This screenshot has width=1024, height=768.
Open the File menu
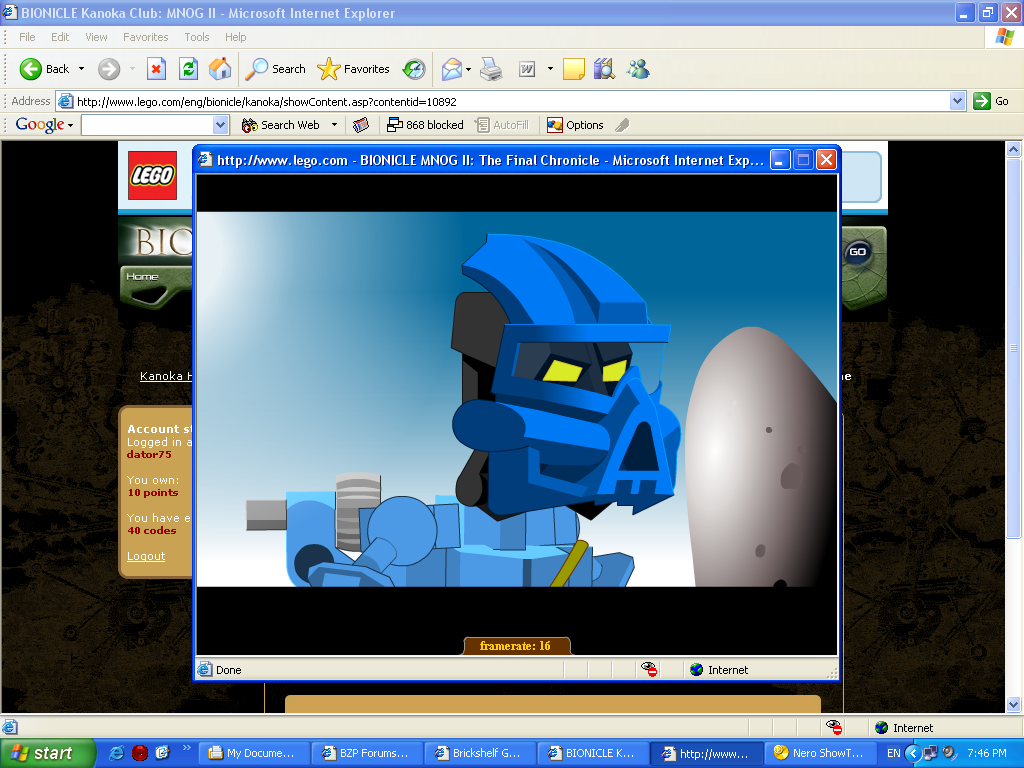pyautogui.click(x=27, y=37)
